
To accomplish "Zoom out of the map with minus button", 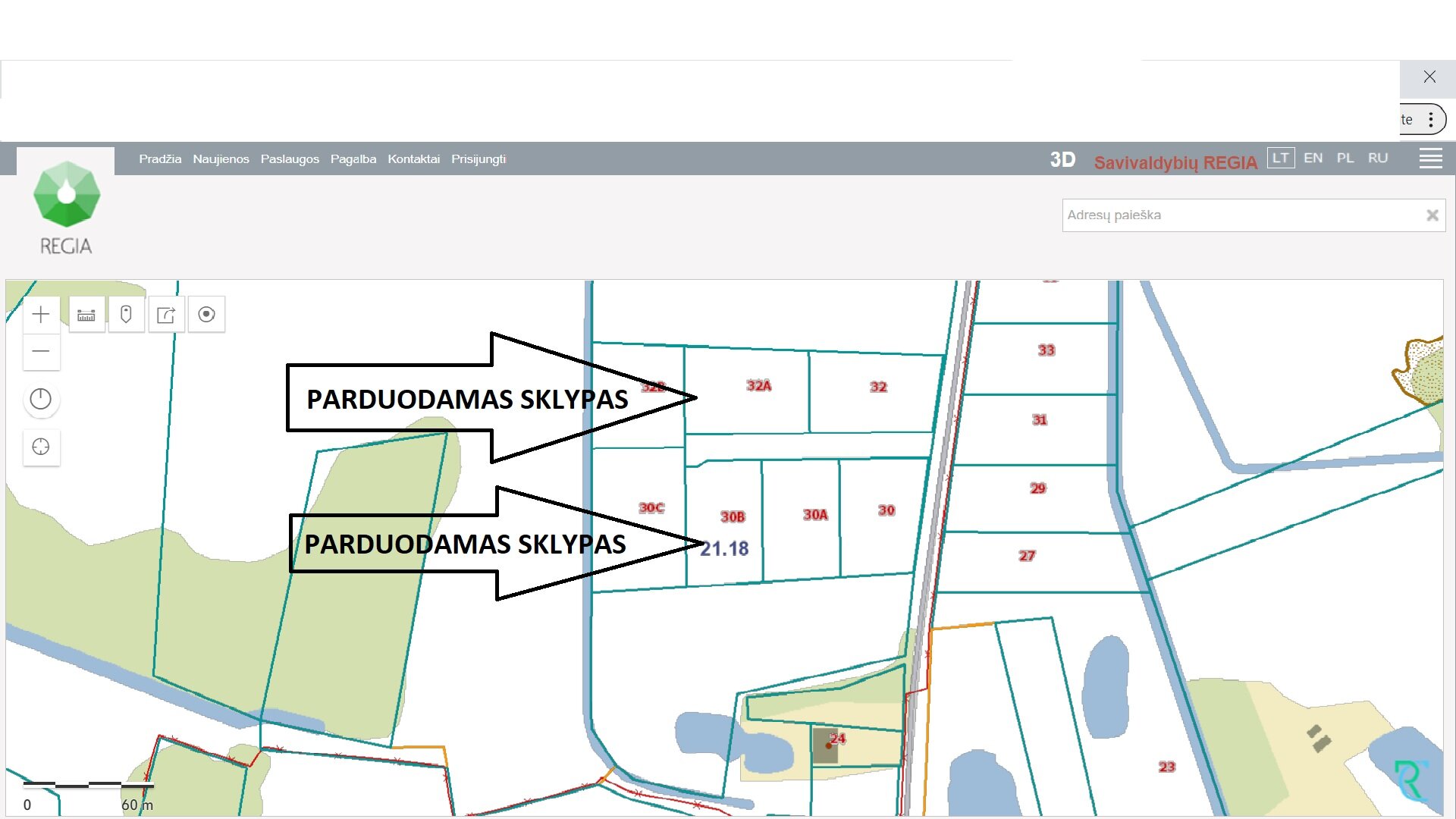I will [41, 351].
